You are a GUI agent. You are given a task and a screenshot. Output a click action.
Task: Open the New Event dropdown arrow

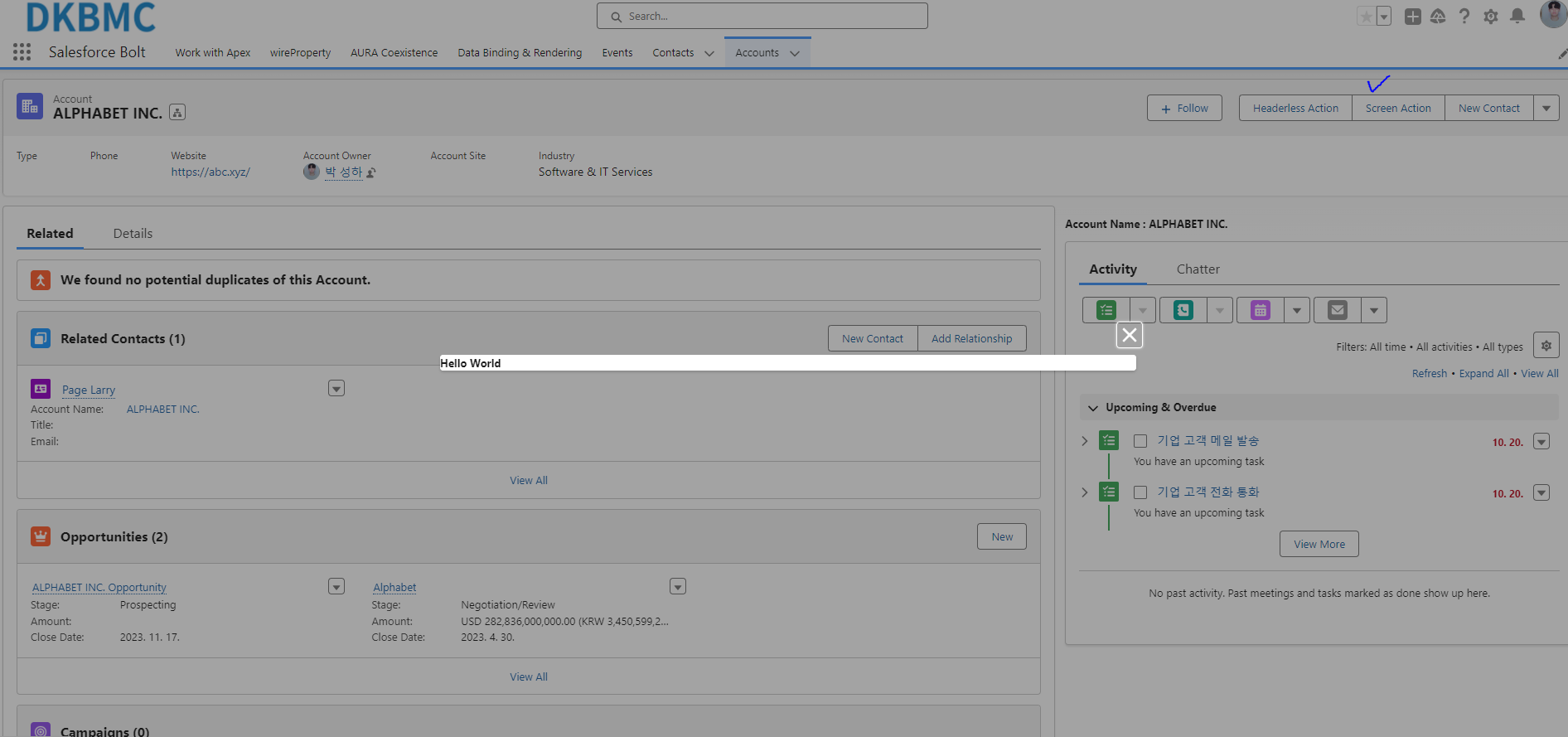pos(1297,310)
